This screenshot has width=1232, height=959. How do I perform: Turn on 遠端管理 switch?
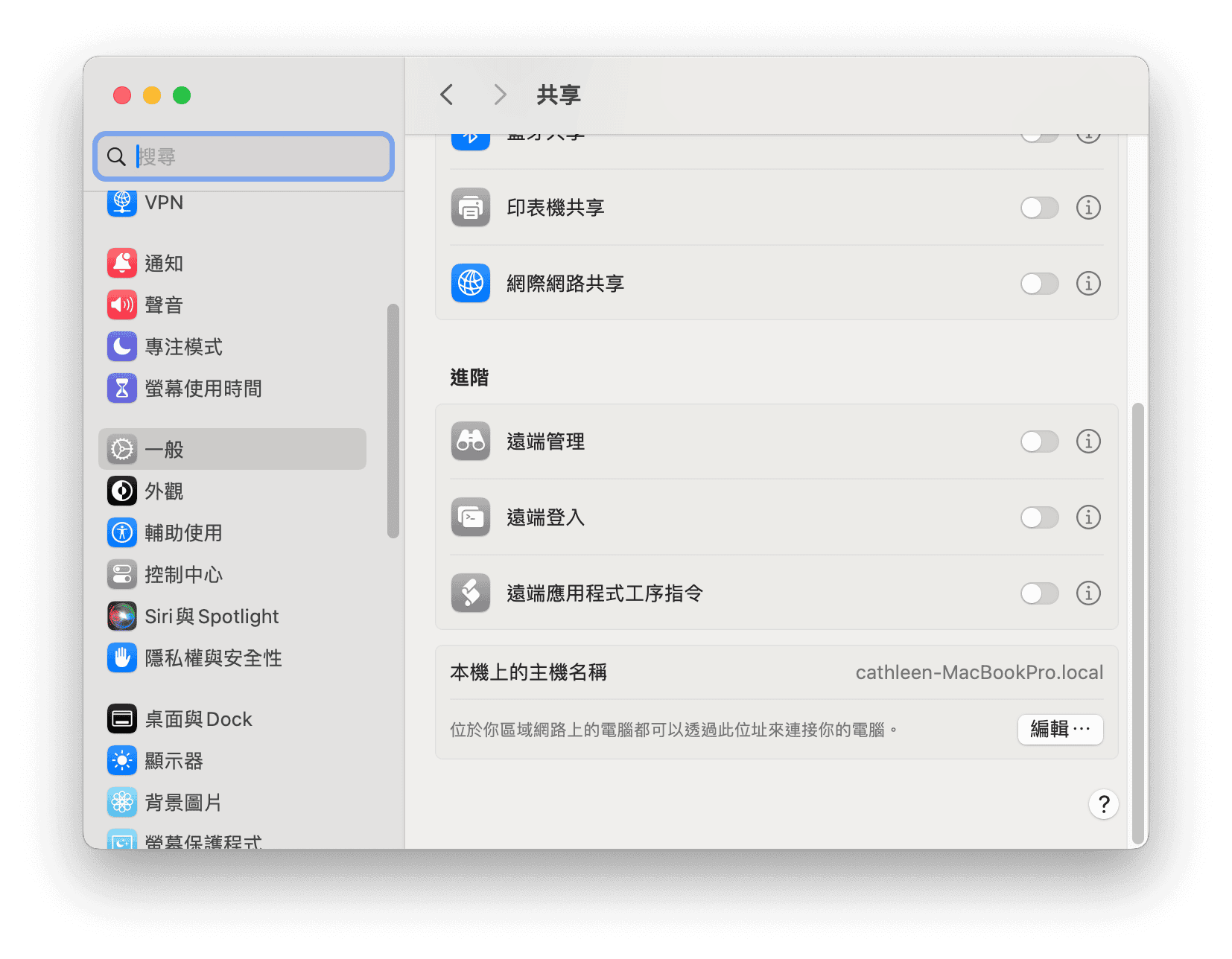tap(1040, 442)
